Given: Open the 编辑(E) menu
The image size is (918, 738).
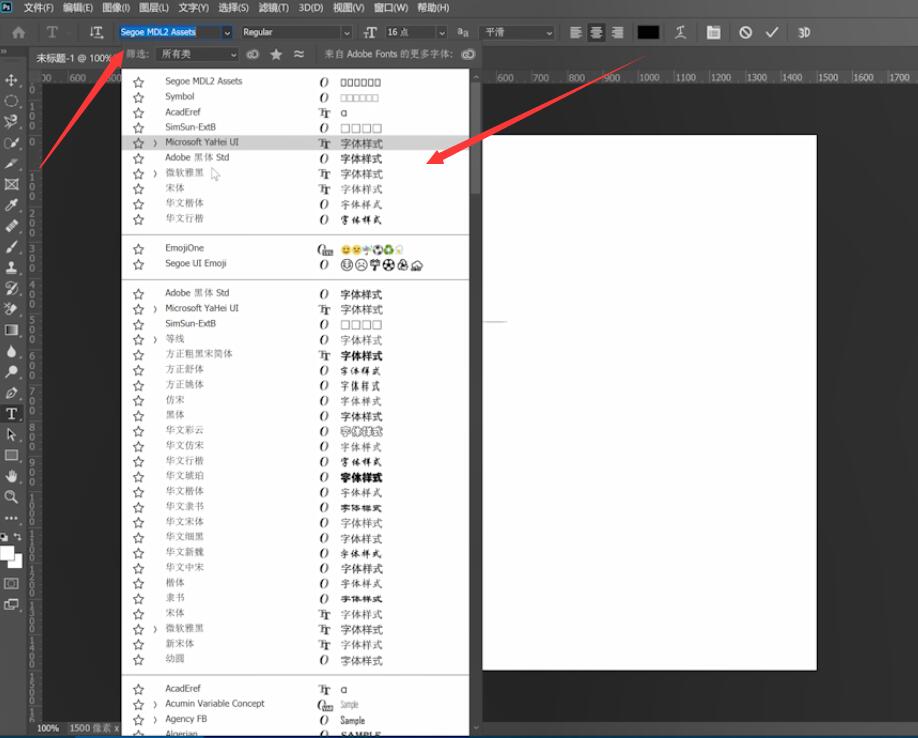Looking at the screenshot, I should 78,8.
